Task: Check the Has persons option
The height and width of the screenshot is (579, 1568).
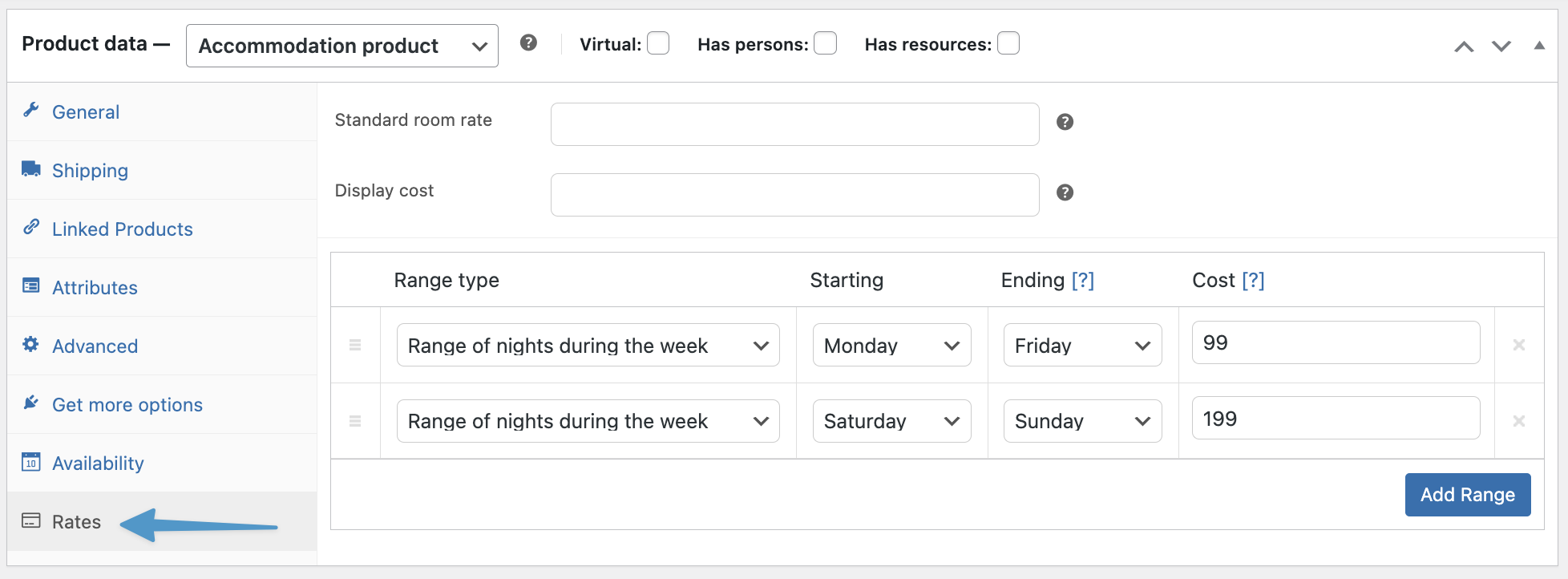Action: point(825,43)
